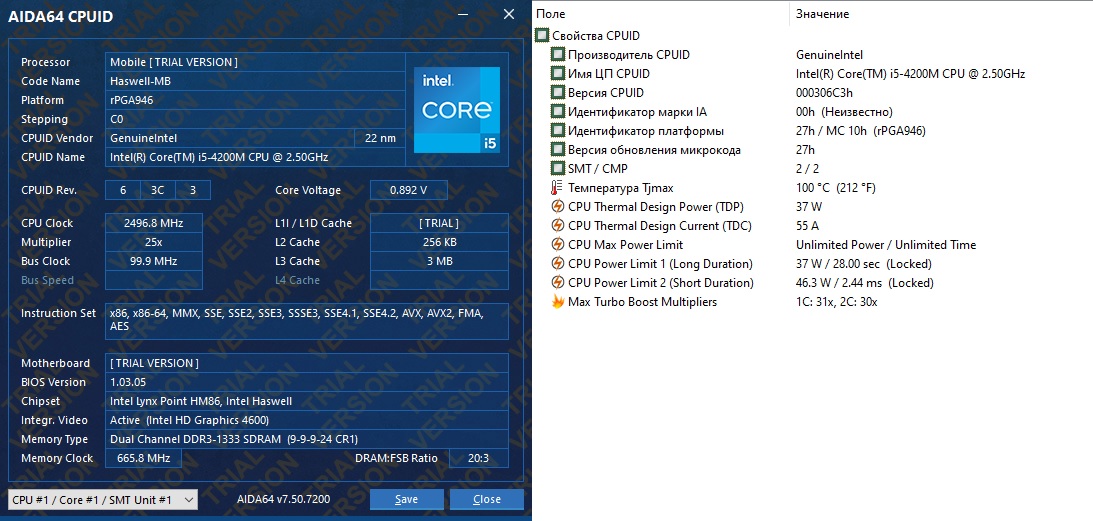Click the BIOS Version value 1.03.05
Viewport: 1093px width, 521px height.
307,382
